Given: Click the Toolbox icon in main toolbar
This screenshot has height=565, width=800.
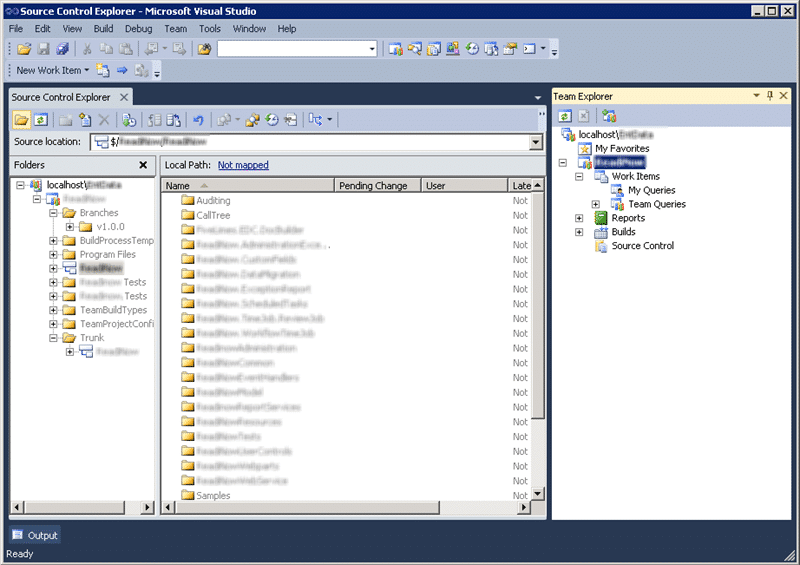Looking at the screenshot, I should (x=510, y=49).
